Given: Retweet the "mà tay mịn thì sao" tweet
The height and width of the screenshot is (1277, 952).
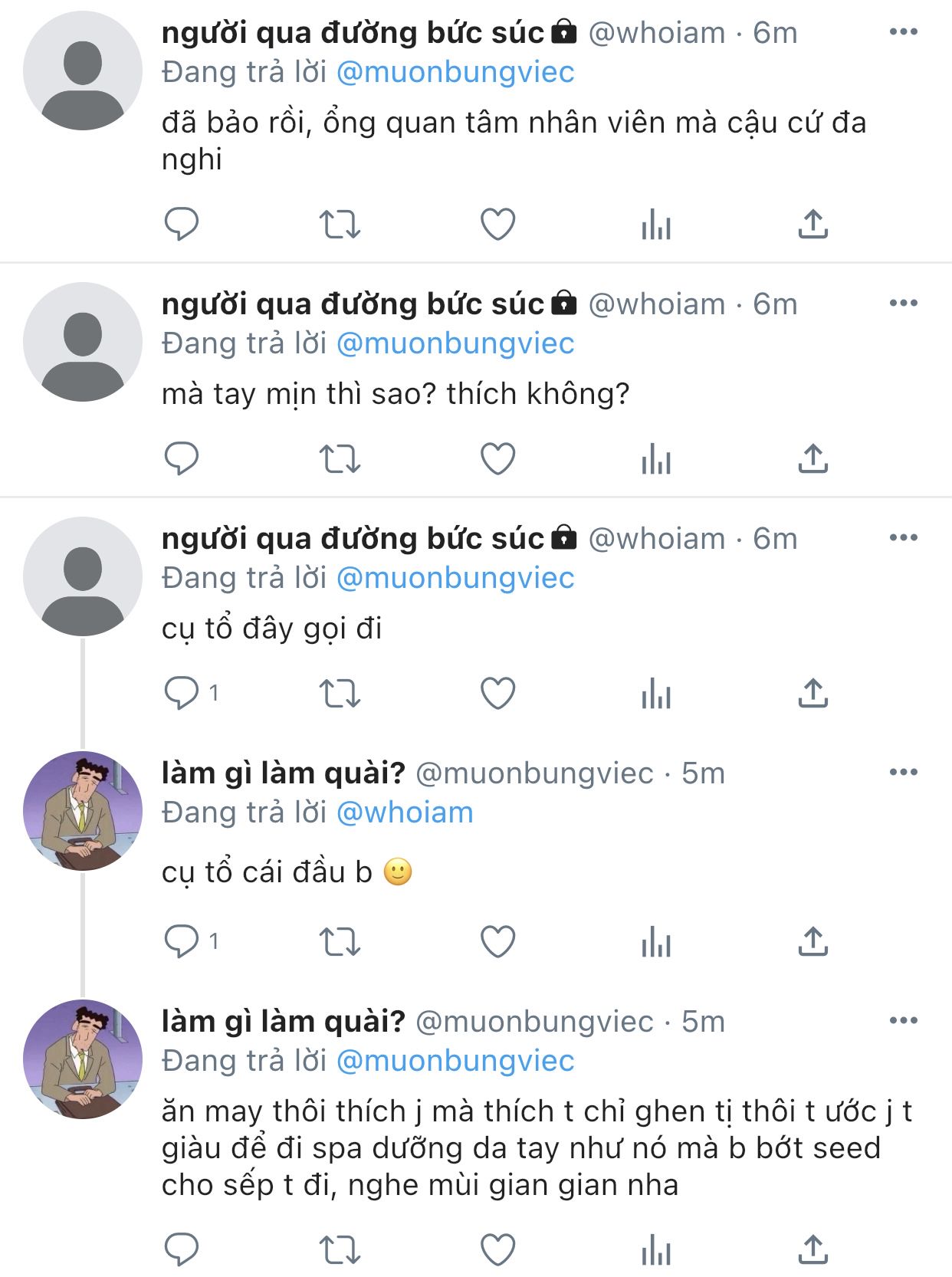Looking at the screenshot, I should click(340, 459).
